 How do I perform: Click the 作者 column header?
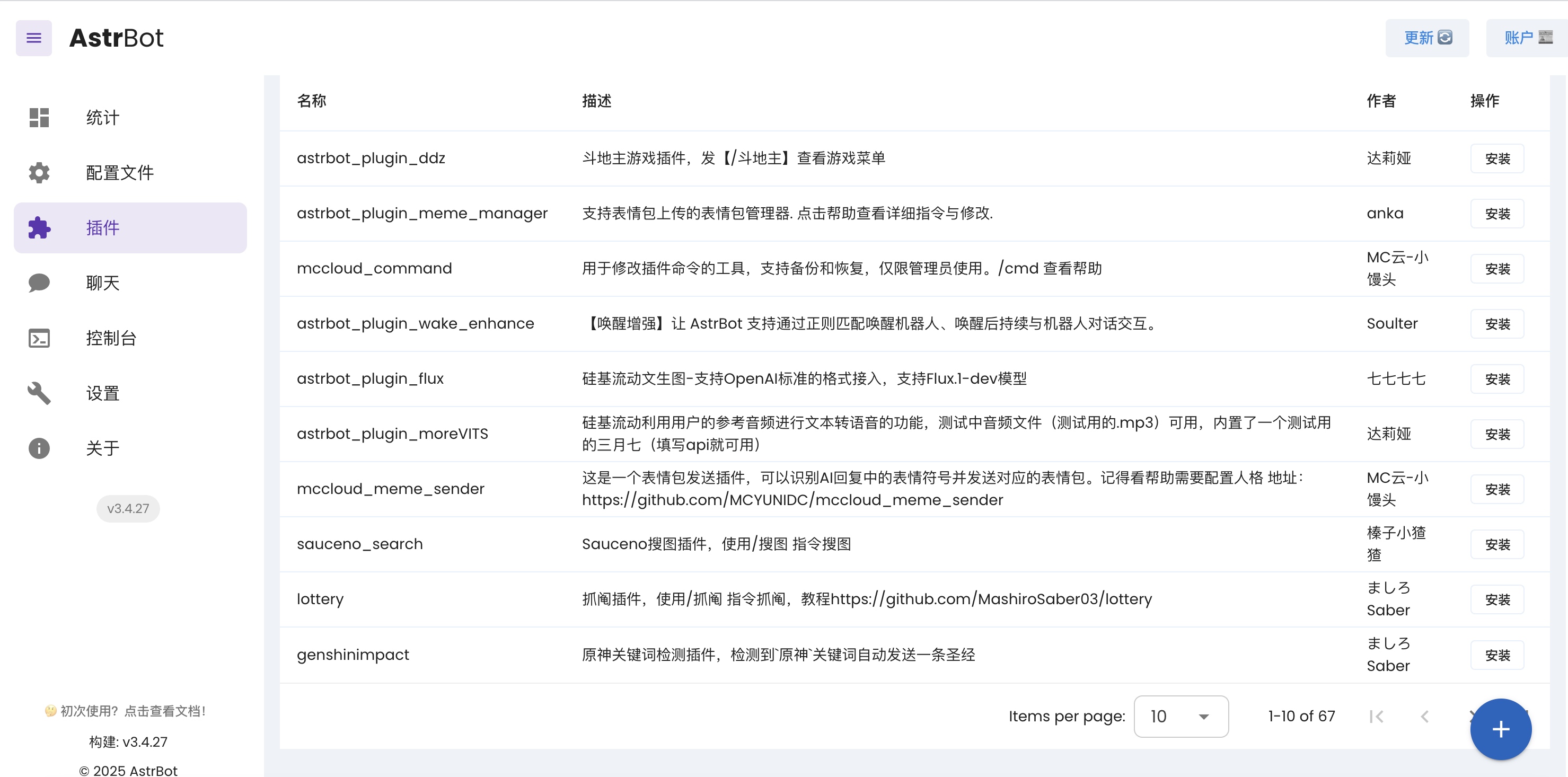1381,101
